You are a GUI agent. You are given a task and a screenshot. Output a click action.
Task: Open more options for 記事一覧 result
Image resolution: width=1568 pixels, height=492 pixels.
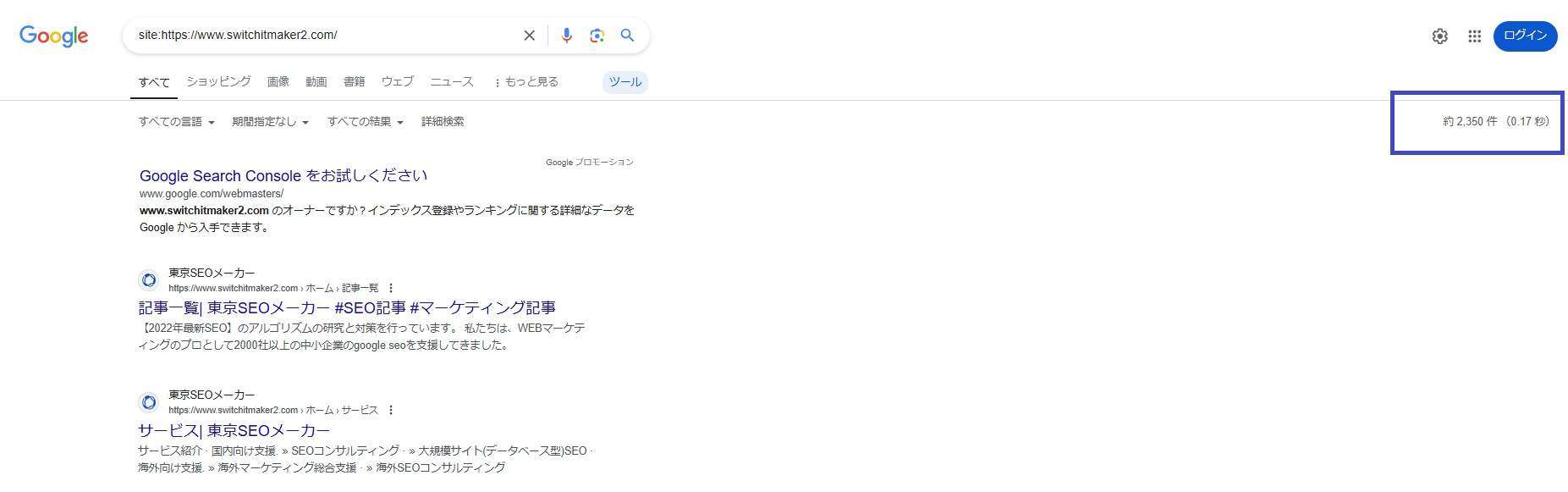pos(391,288)
